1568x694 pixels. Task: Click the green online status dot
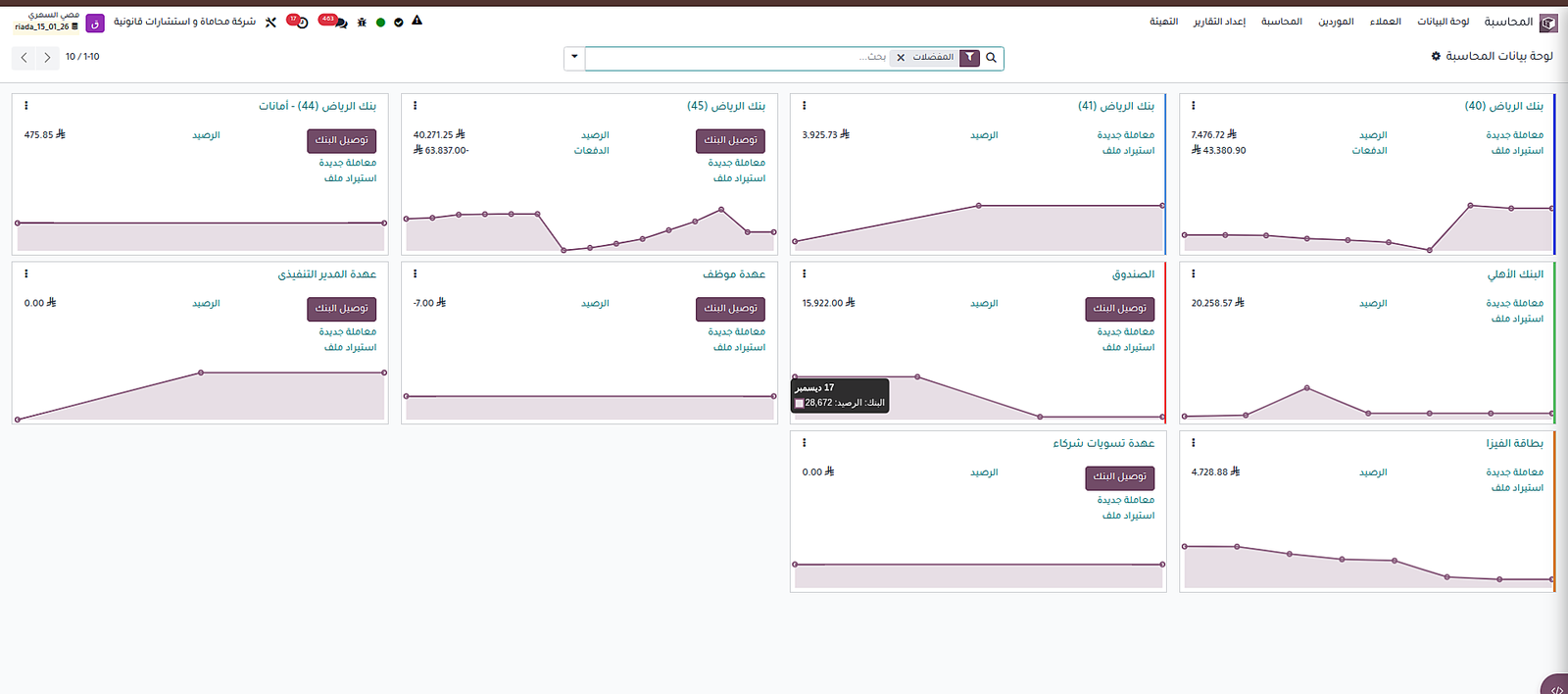pyautogui.click(x=380, y=23)
